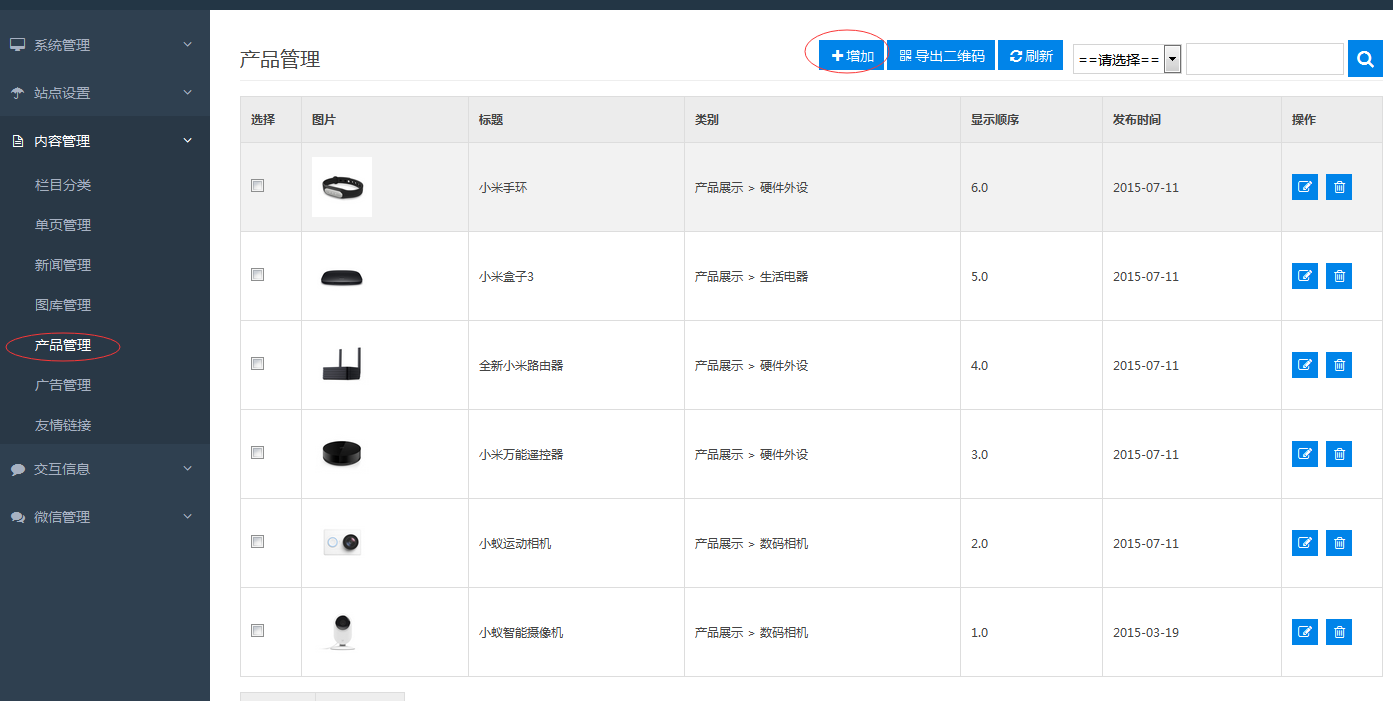Open the ==请选择== category dropdown
Screen dimensions: 1393x701
point(1127,59)
